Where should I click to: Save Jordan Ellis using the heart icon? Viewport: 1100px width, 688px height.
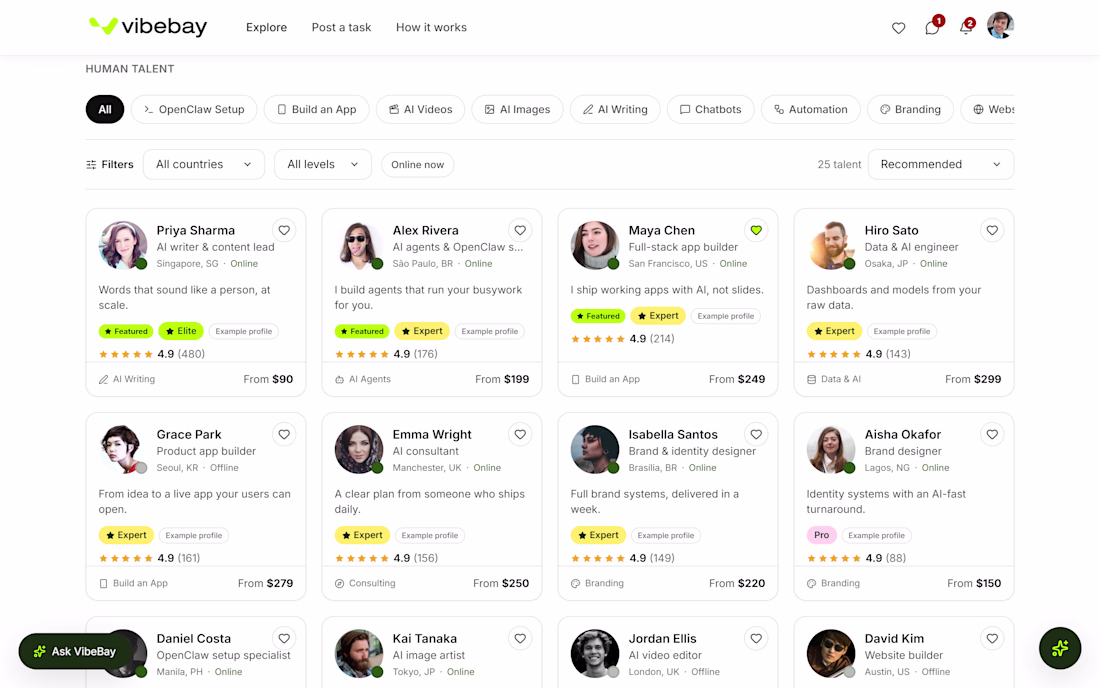(756, 638)
